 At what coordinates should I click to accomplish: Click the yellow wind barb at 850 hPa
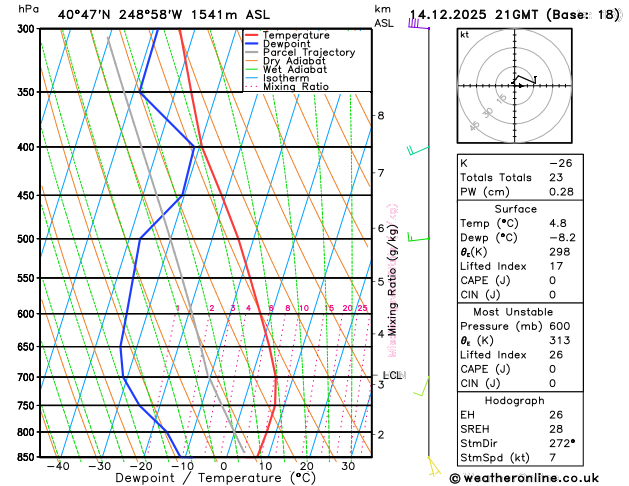[x=433, y=466]
